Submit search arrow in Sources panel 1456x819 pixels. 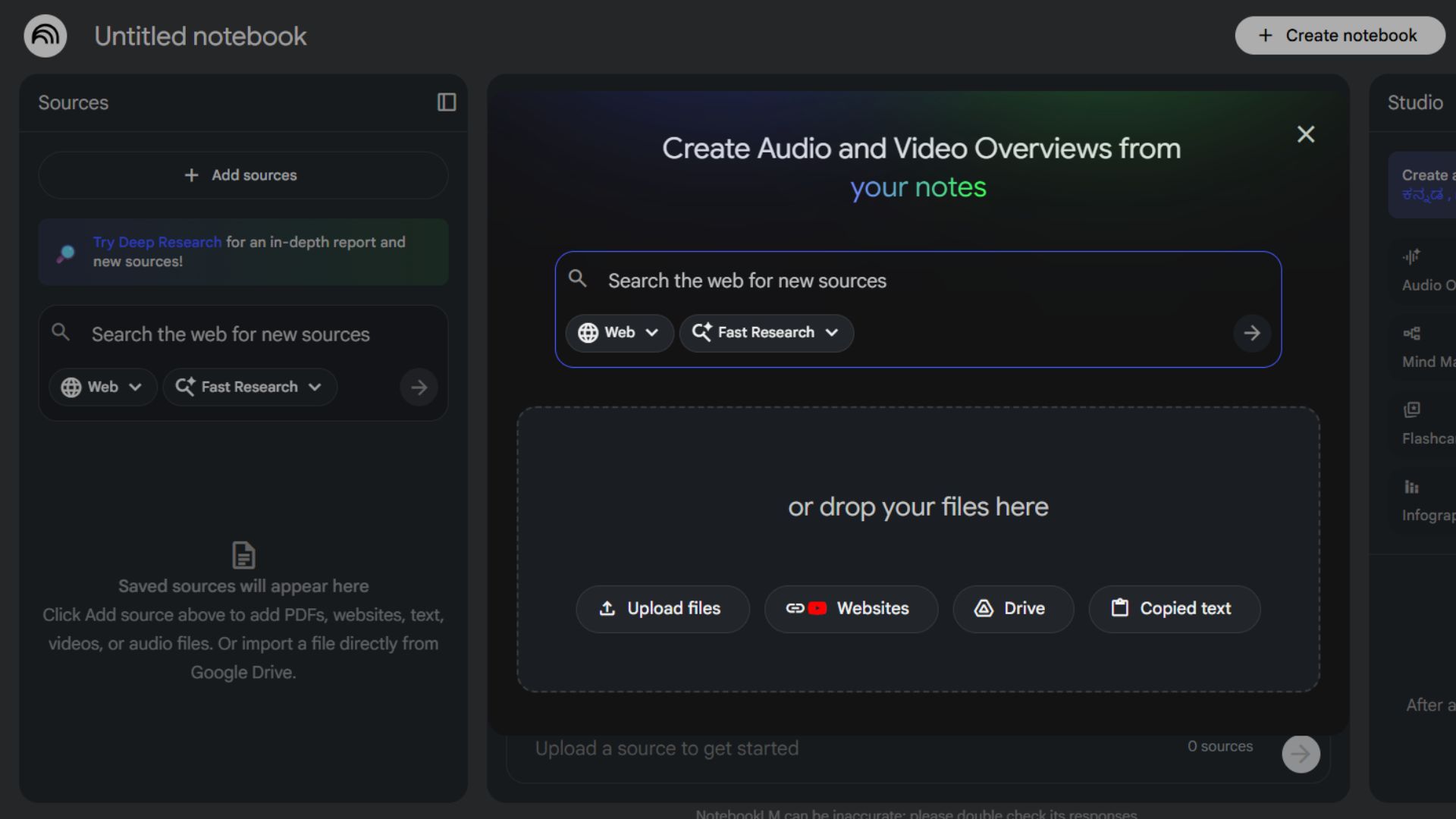point(419,388)
